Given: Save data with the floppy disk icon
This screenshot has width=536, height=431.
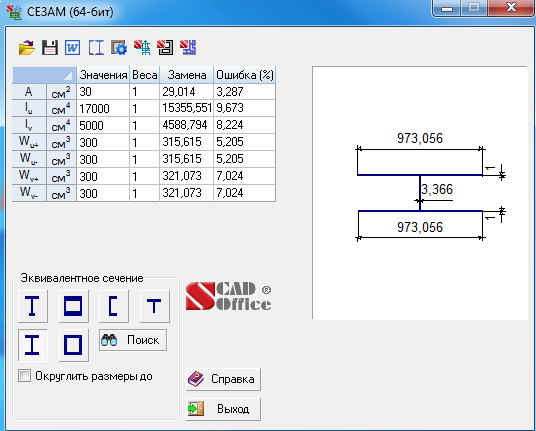Looking at the screenshot, I should click(x=50, y=48).
